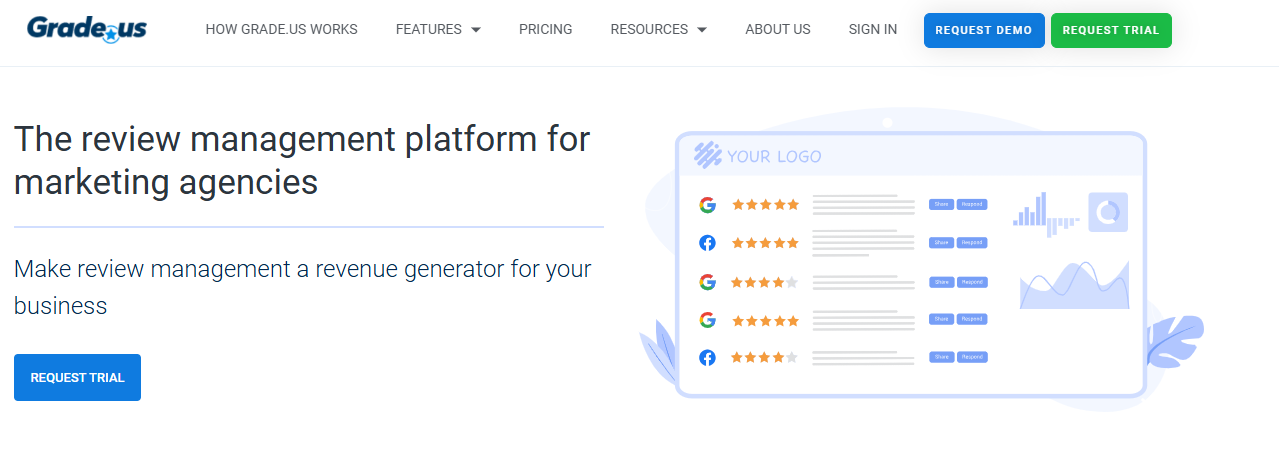Go to the Pricing page

(545, 30)
